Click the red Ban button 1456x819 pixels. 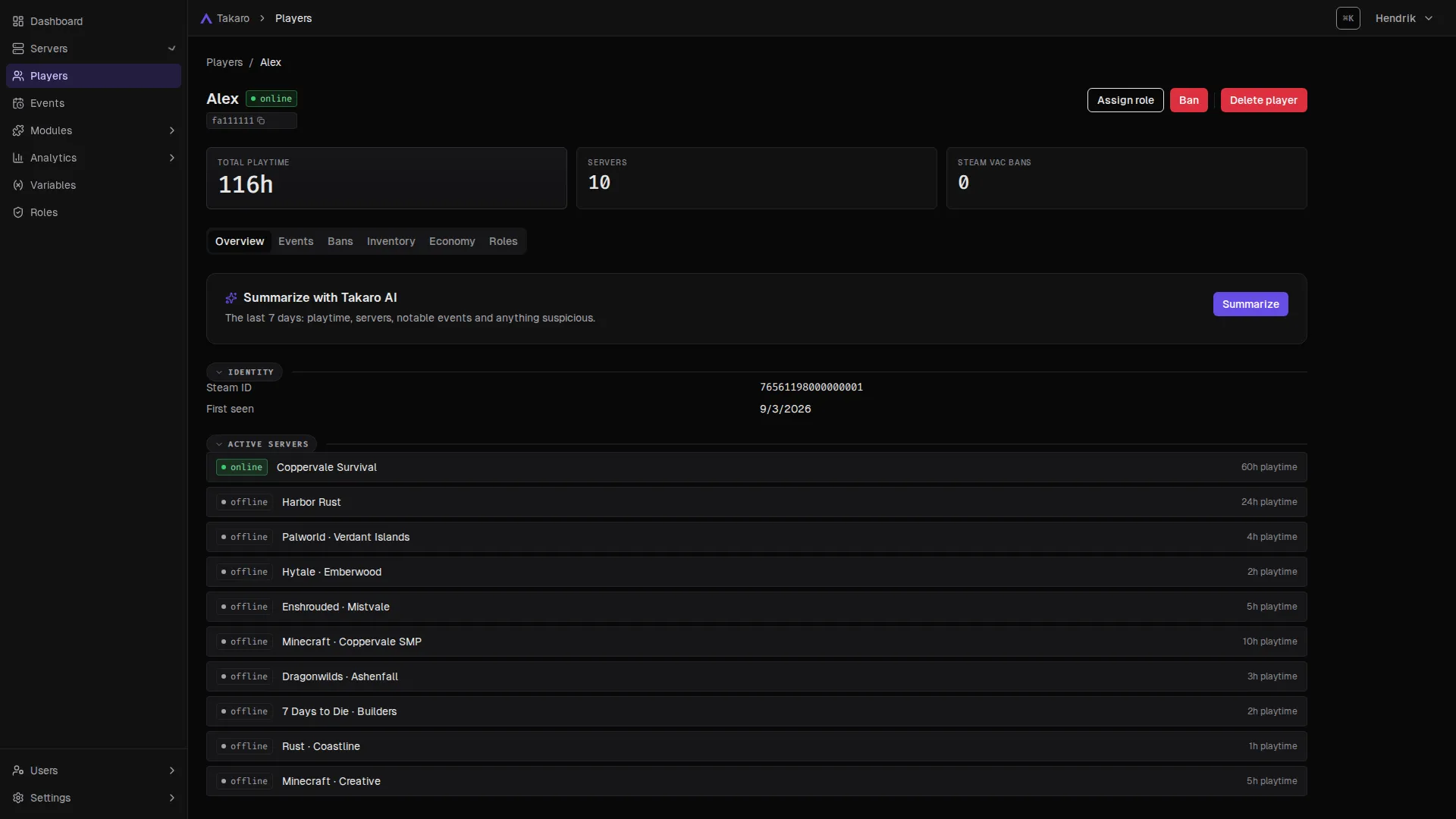pos(1188,100)
